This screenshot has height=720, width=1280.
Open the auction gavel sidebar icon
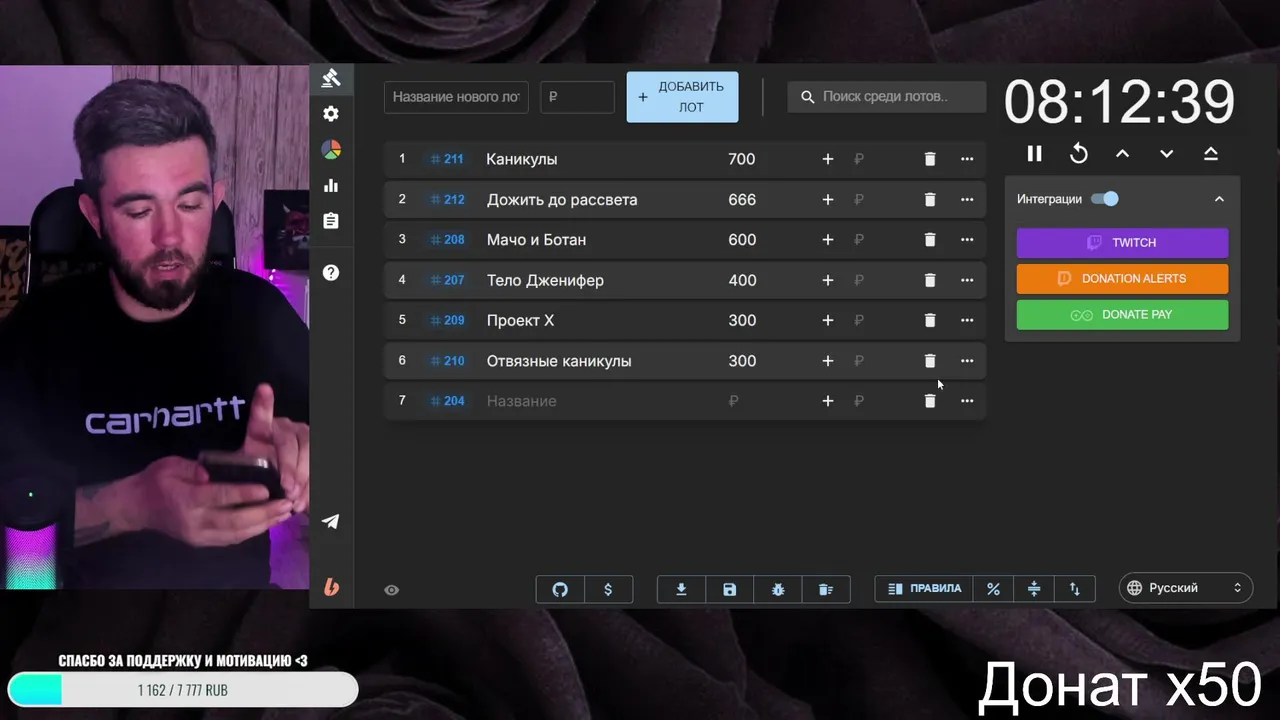331,78
